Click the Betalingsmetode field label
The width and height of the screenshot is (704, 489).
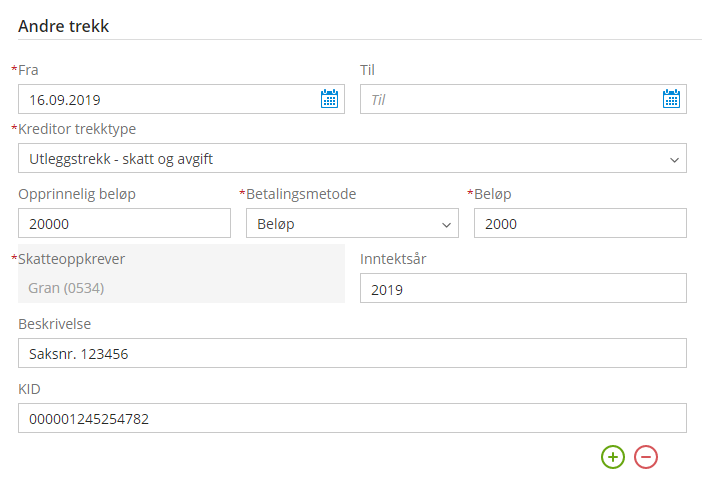tap(301, 194)
